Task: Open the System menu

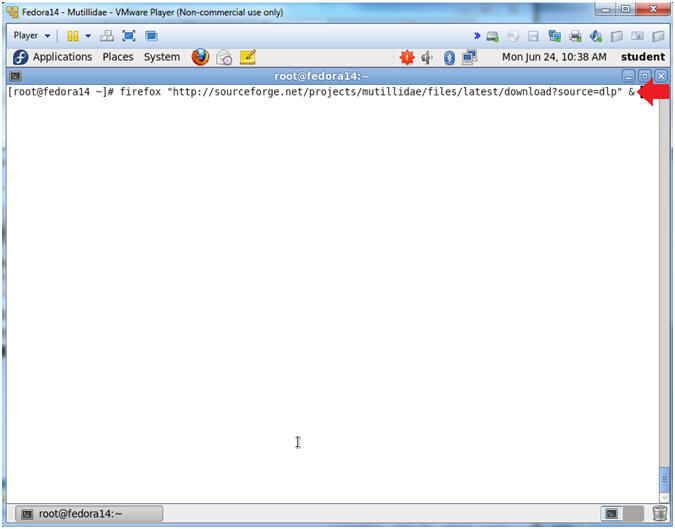Action: 162,57
